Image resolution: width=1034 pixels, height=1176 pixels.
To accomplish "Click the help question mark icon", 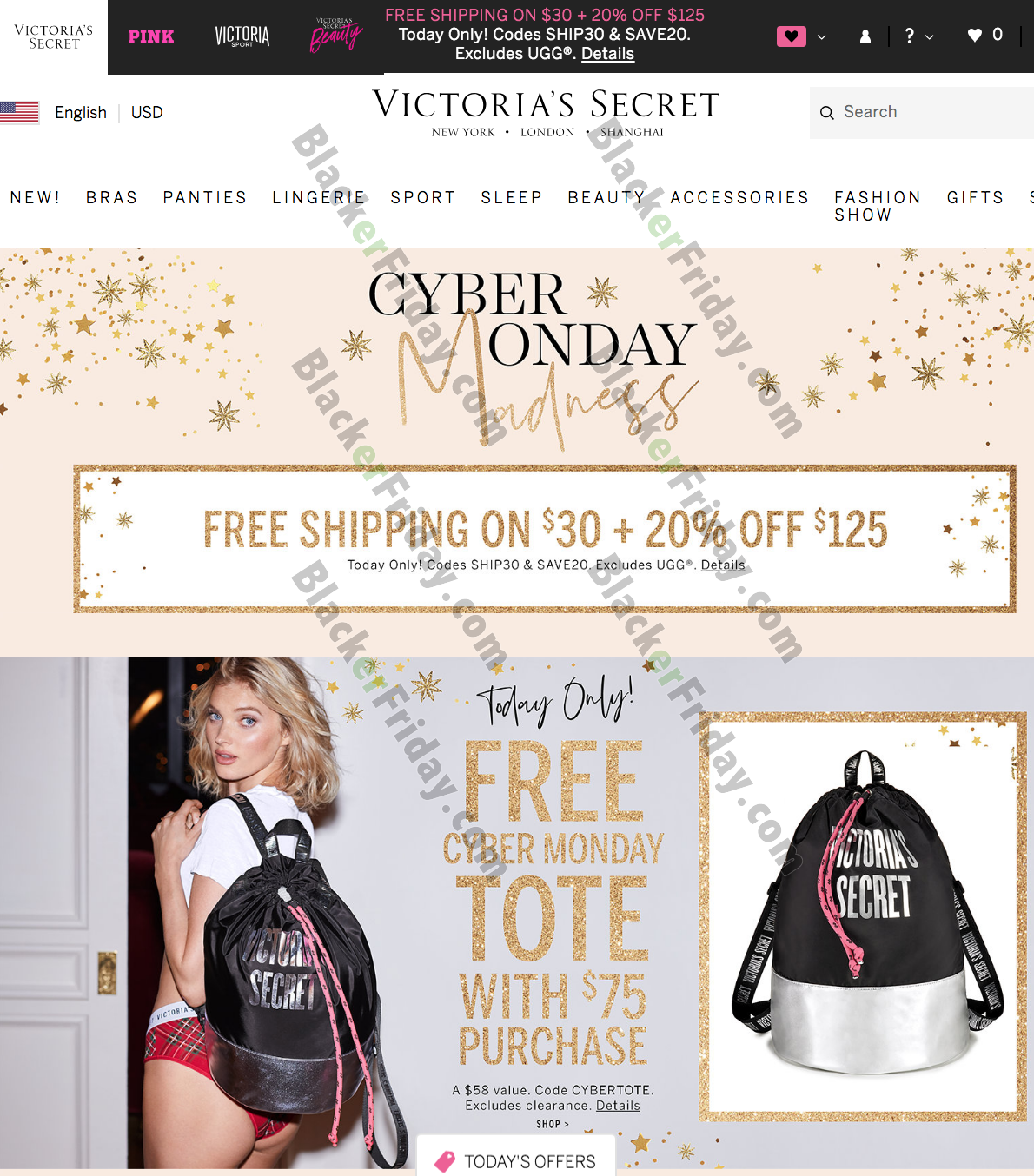I will click(909, 36).
